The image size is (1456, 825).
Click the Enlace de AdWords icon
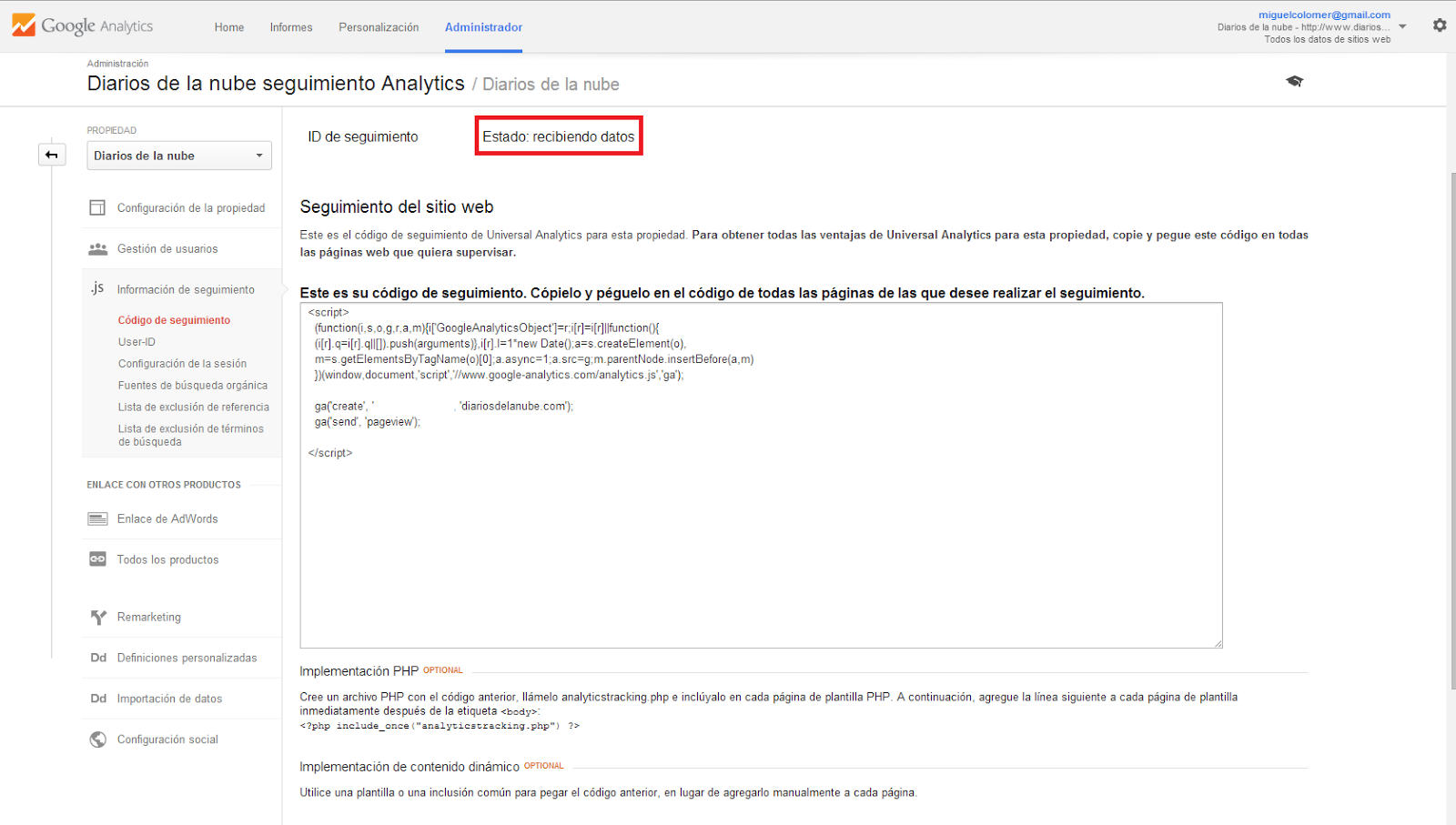point(97,518)
